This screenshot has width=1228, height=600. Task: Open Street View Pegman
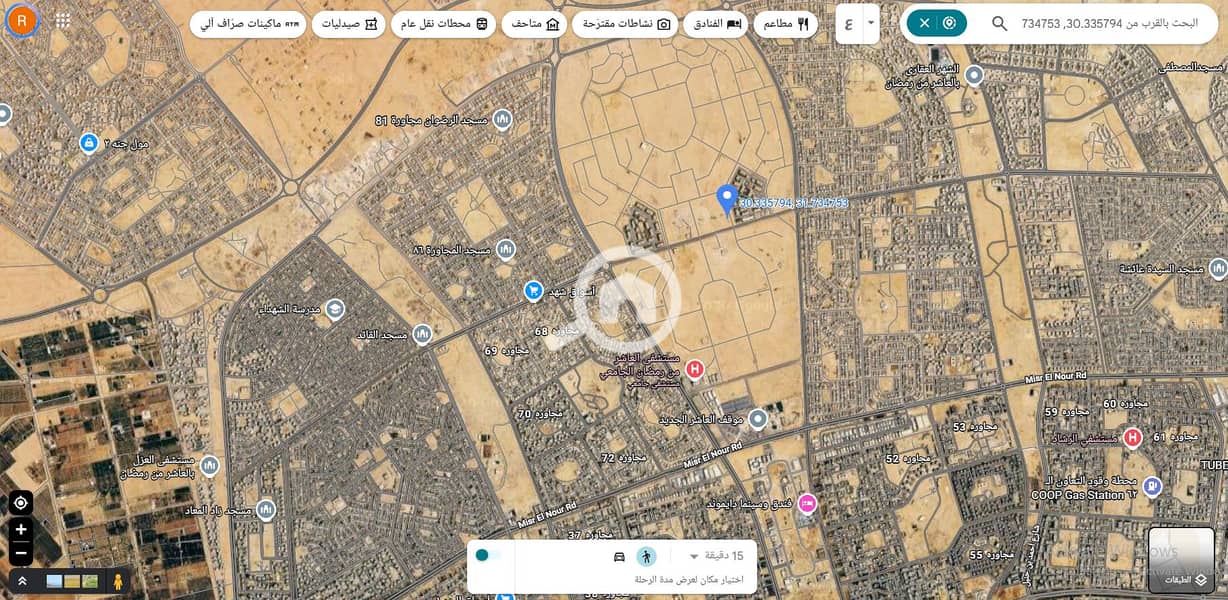118,581
